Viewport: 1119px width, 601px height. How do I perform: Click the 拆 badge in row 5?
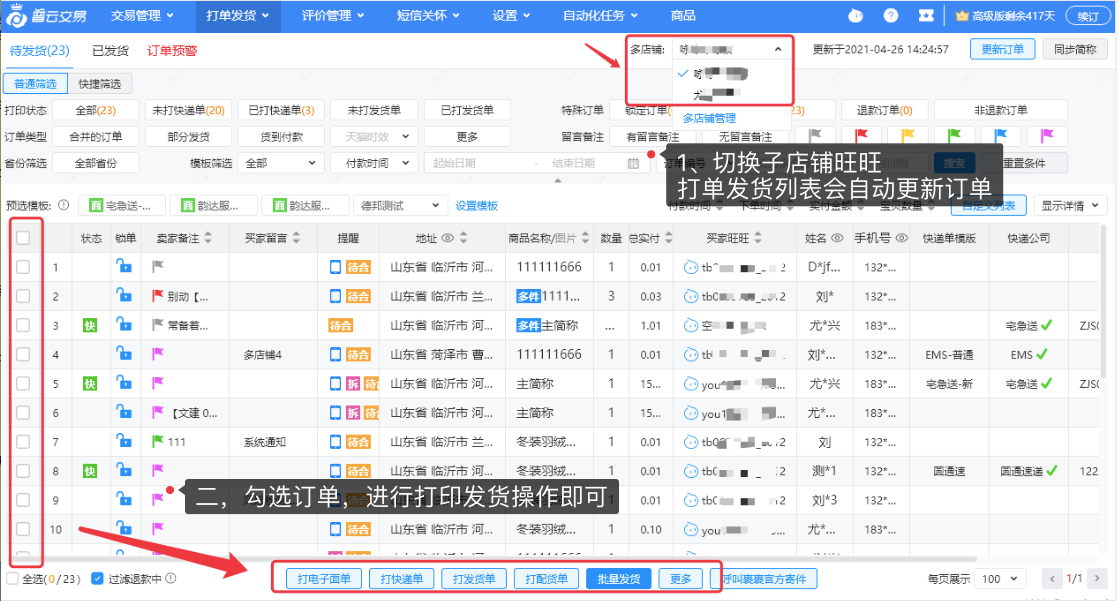pyautogui.click(x=353, y=383)
